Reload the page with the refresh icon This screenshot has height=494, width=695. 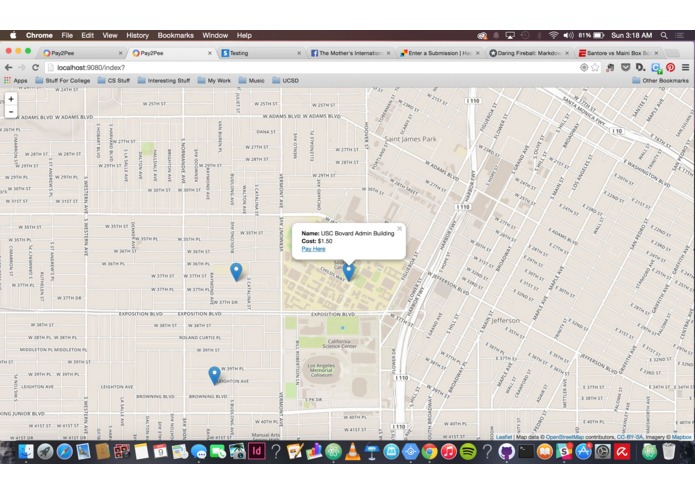point(35,67)
